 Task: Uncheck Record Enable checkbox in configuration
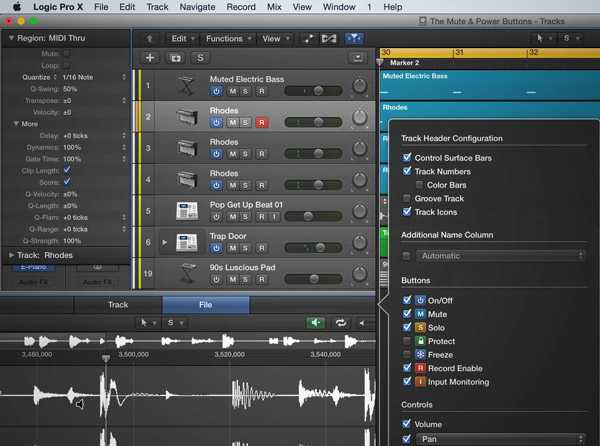tap(407, 368)
